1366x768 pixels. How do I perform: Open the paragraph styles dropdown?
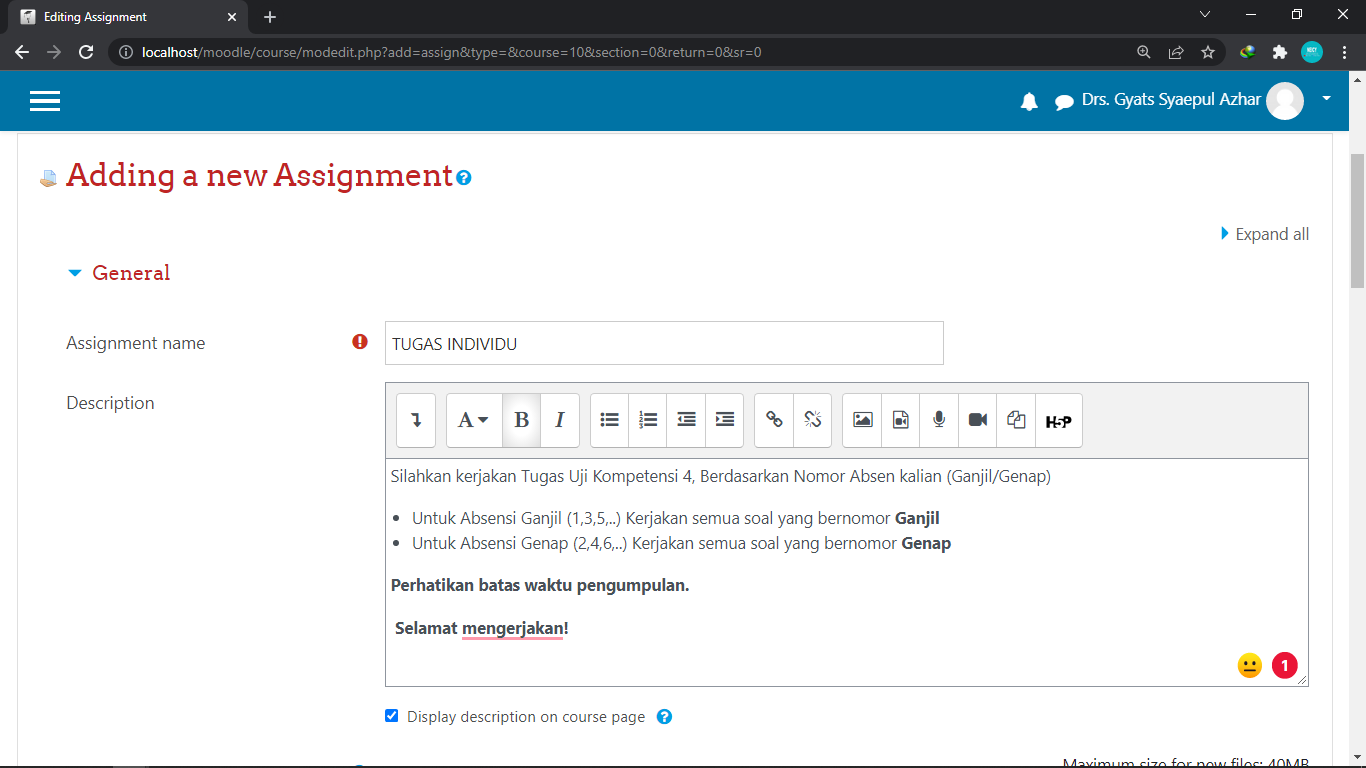point(474,420)
